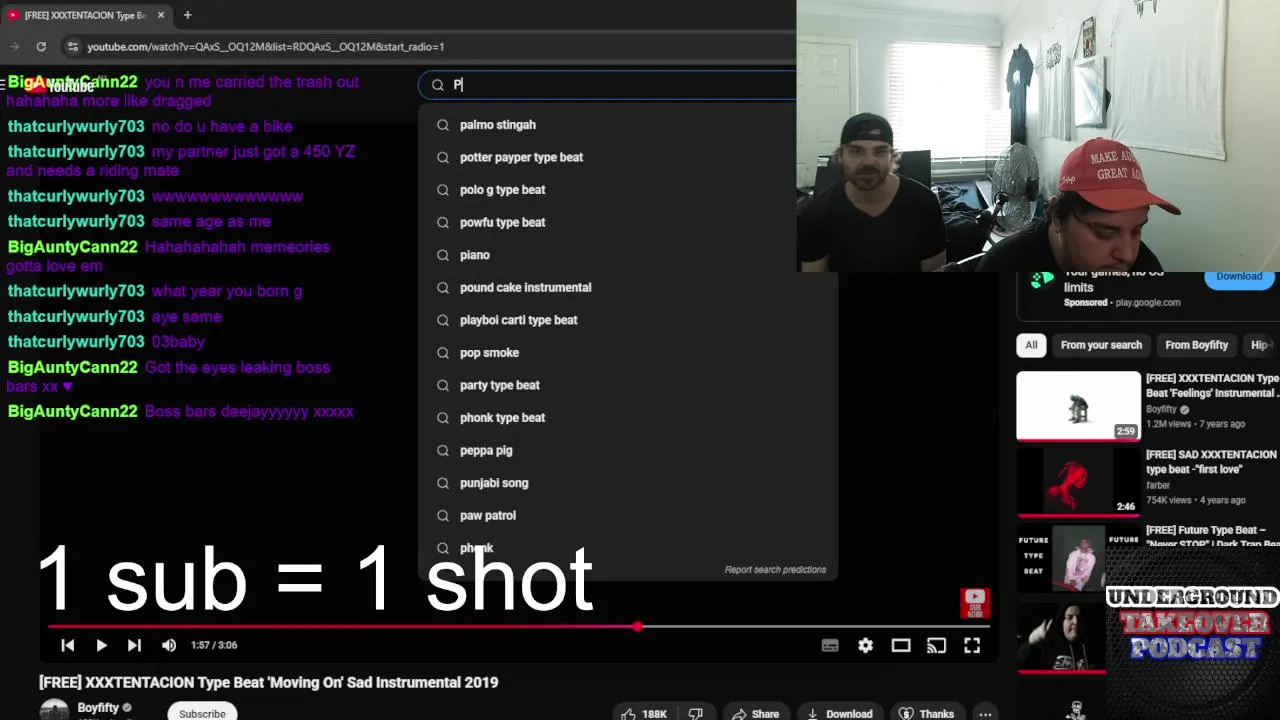The image size is (1280, 720).
Task: Skip to next video
Action: (134, 645)
